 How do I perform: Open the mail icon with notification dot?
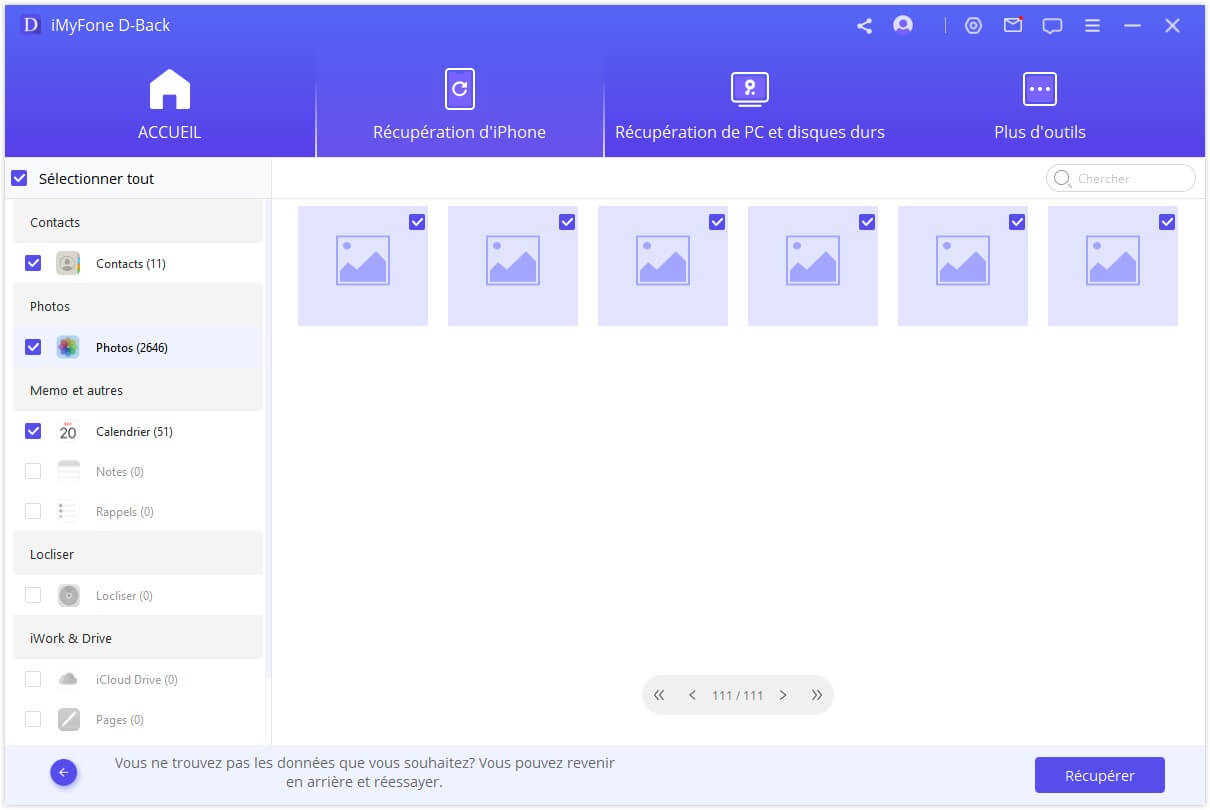(1013, 26)
